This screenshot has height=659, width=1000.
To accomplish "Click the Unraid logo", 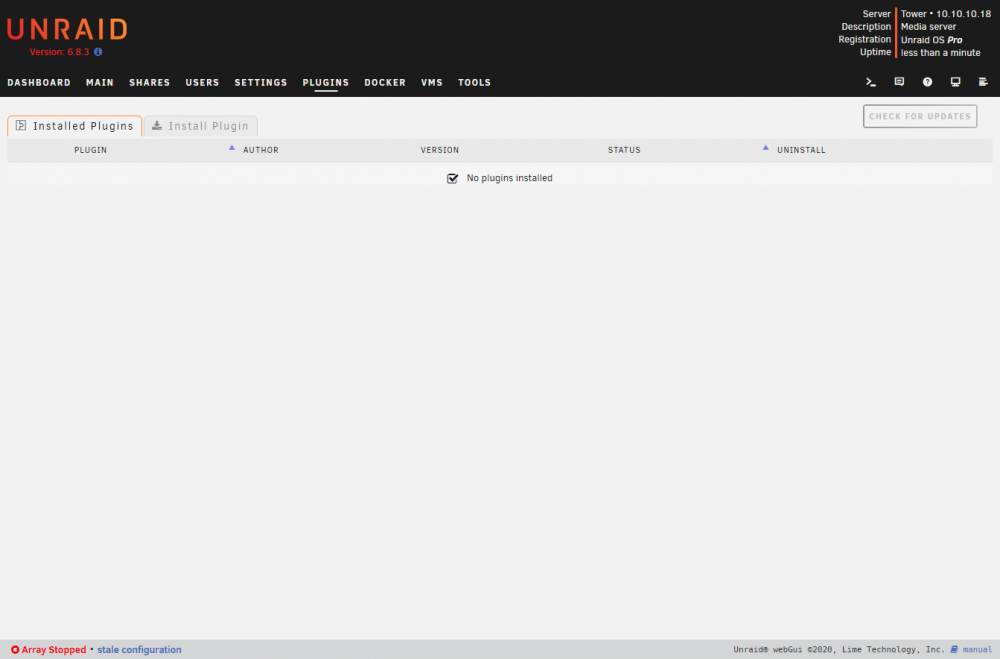I will [67, 29].
